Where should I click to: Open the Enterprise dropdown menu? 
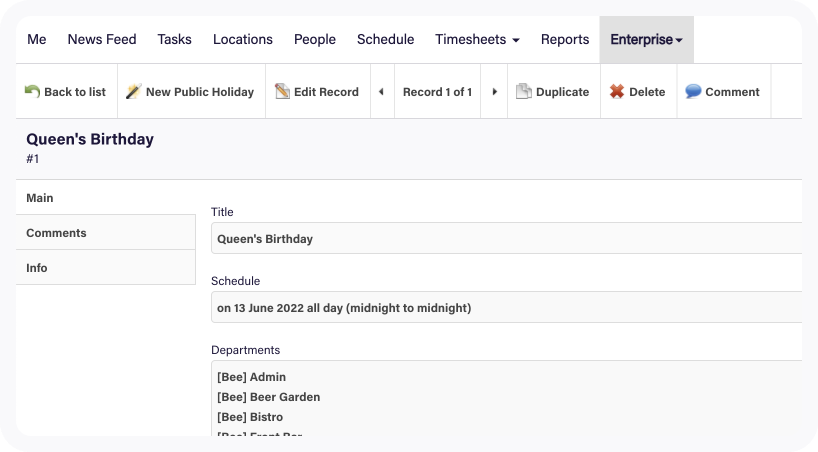coord(646,40)
